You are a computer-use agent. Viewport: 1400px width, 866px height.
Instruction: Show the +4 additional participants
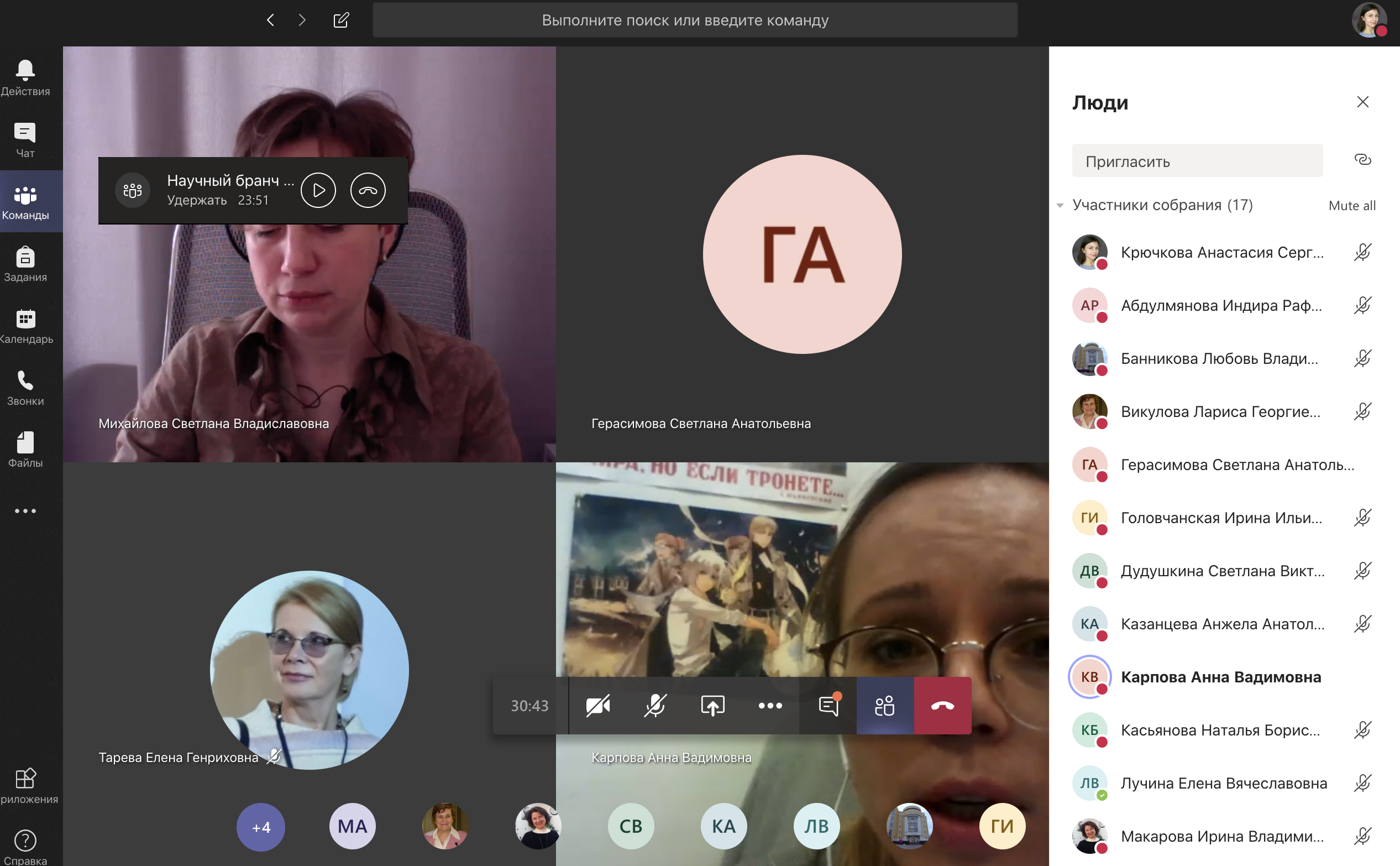pyautogui.click(x=261, y=827)
